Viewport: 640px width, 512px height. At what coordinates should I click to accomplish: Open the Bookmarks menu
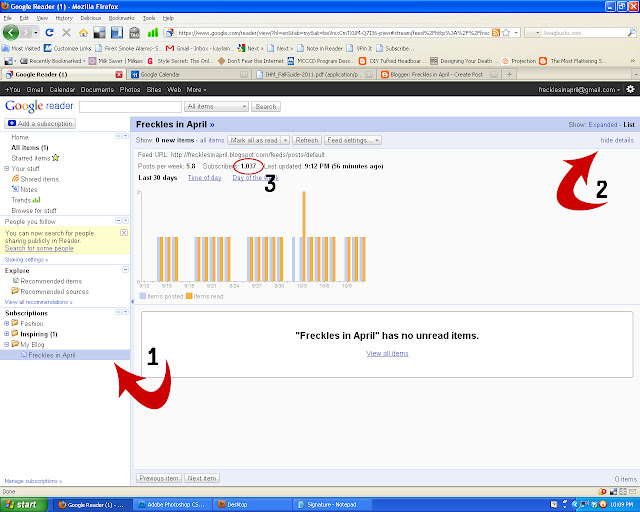click(122, 18)
